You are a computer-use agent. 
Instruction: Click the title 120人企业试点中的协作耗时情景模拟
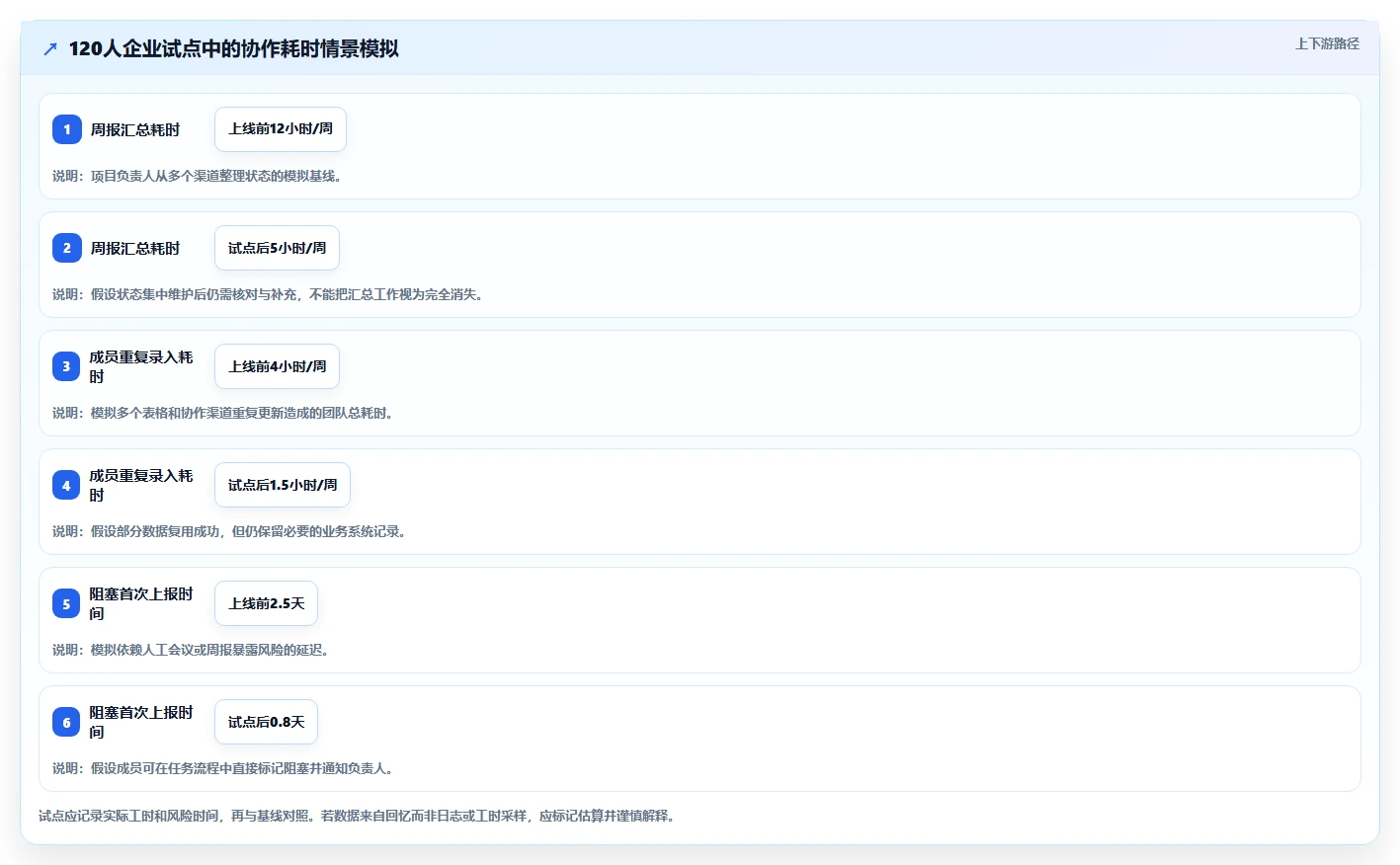234,48
